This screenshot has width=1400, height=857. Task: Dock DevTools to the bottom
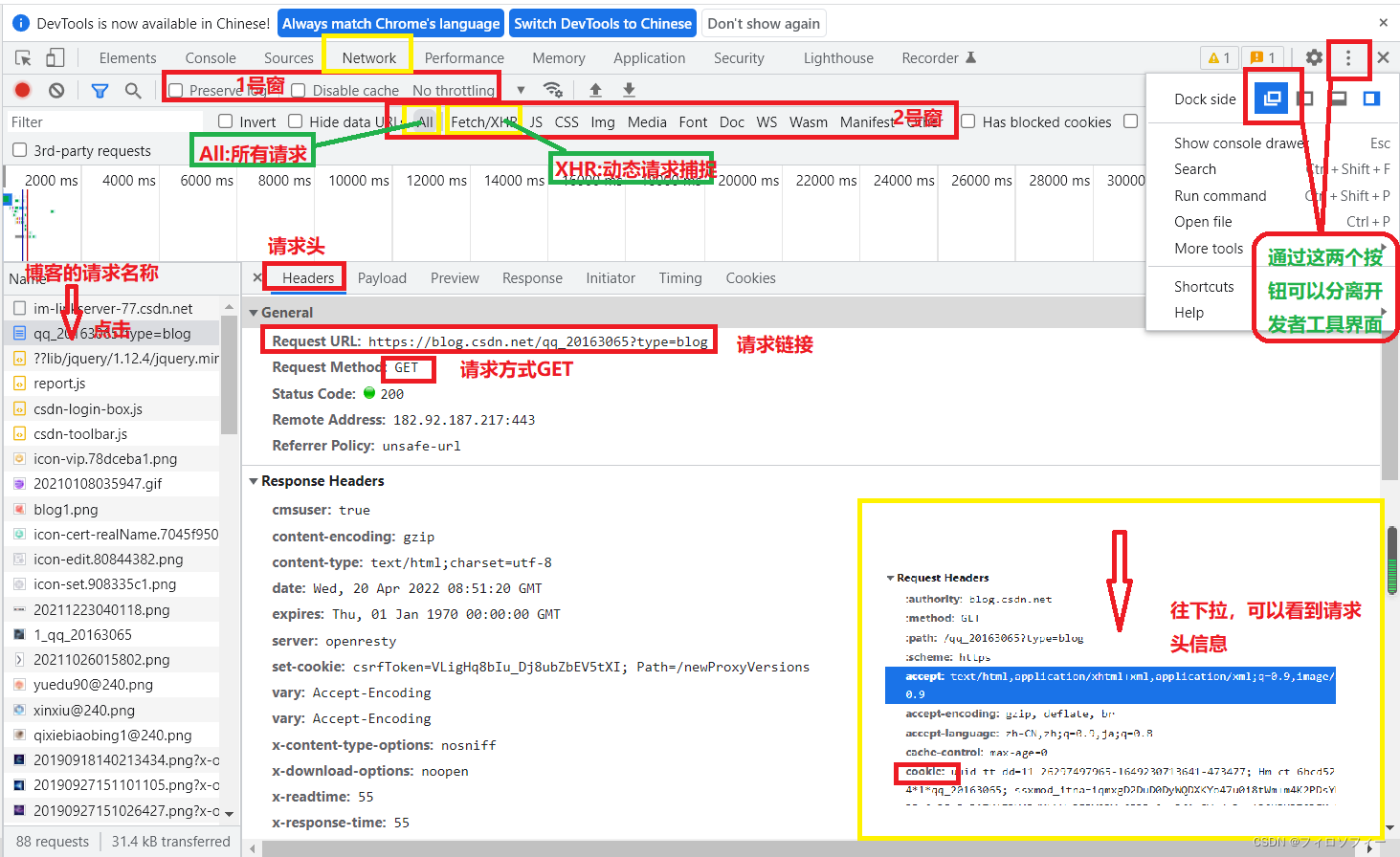tap(1339, 99)
